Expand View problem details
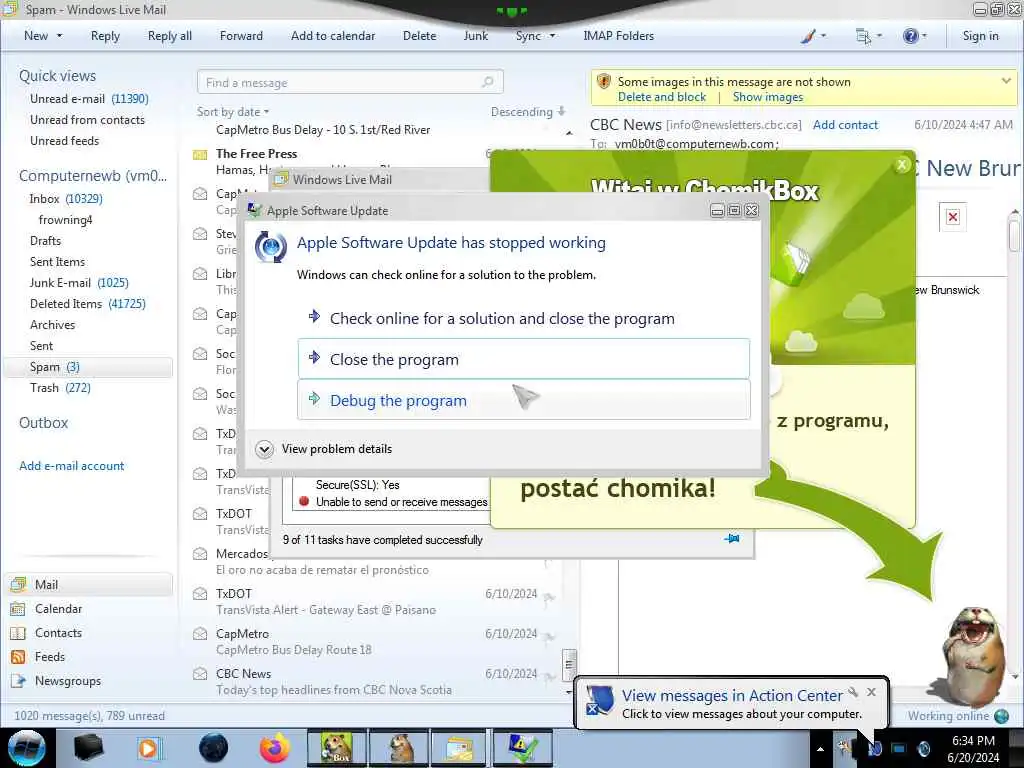The image size is (1024, 768). [x=325, y=449]
